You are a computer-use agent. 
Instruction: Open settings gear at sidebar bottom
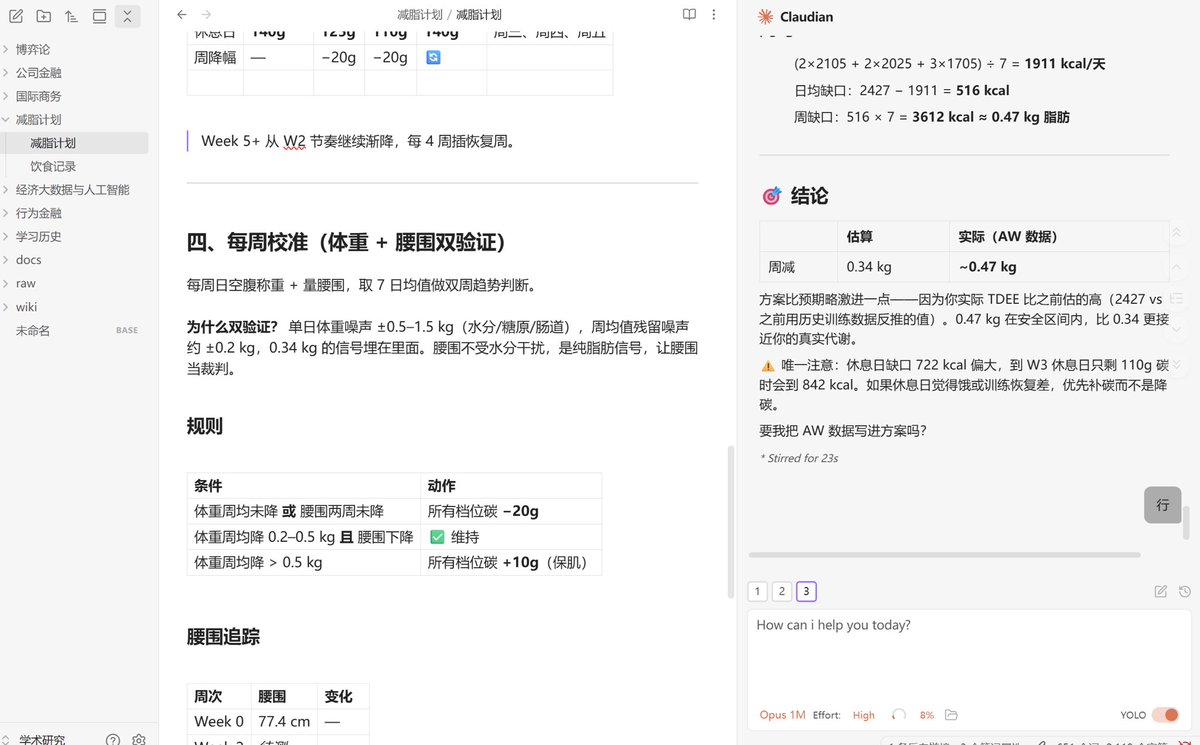click(139, 740)
